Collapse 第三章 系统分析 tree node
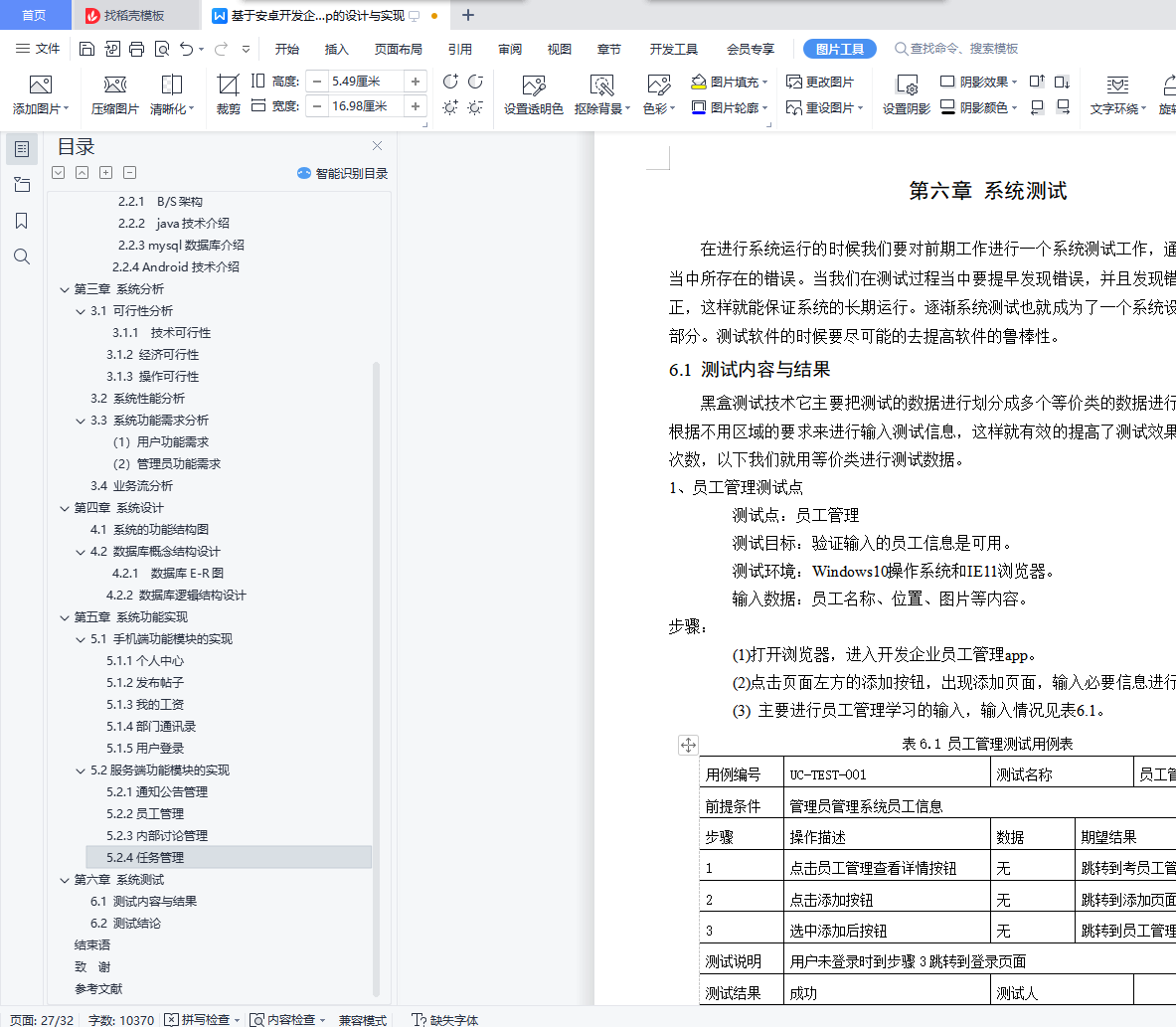This screenshot has height=1027, width=1176. tap(65, 289)
